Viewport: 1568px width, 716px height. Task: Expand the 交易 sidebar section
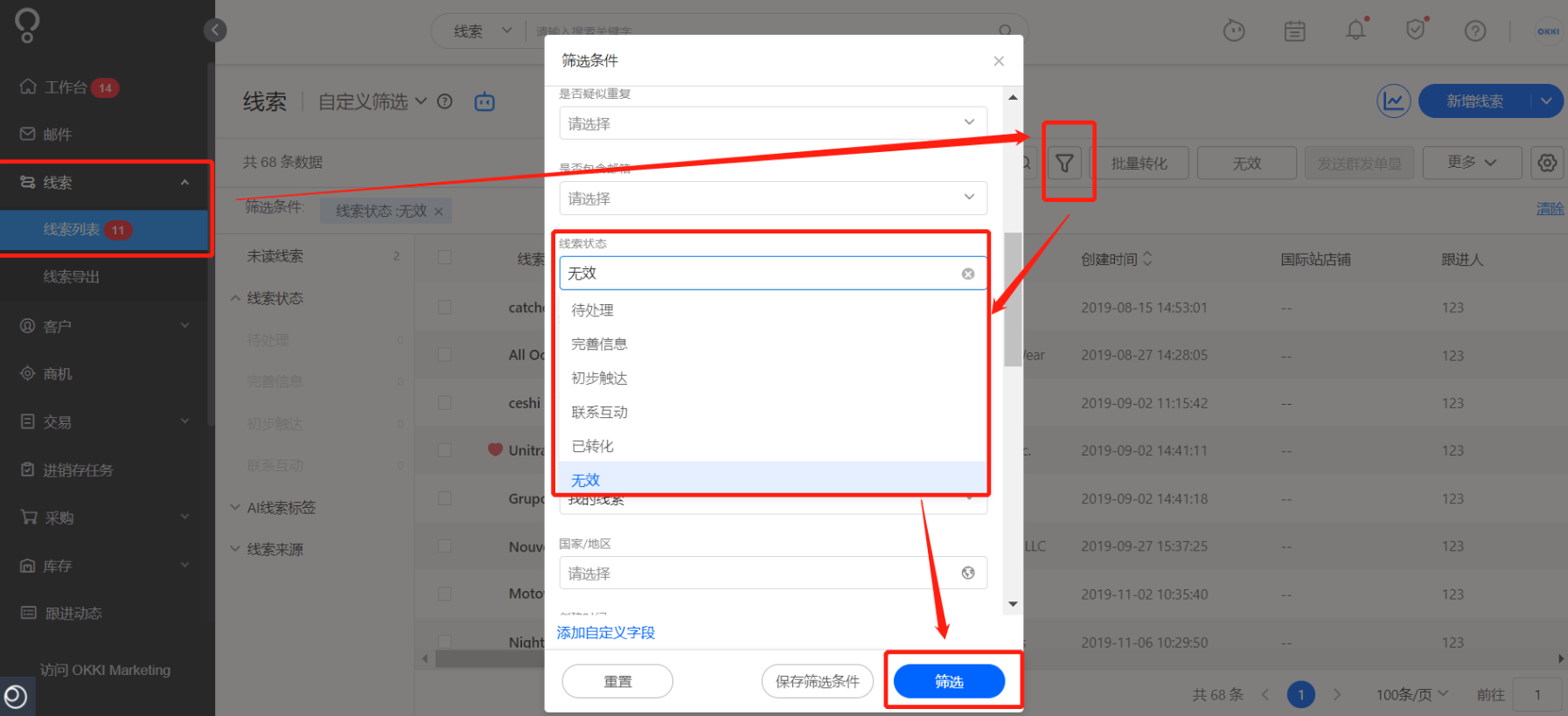click(x=185, y=421)
